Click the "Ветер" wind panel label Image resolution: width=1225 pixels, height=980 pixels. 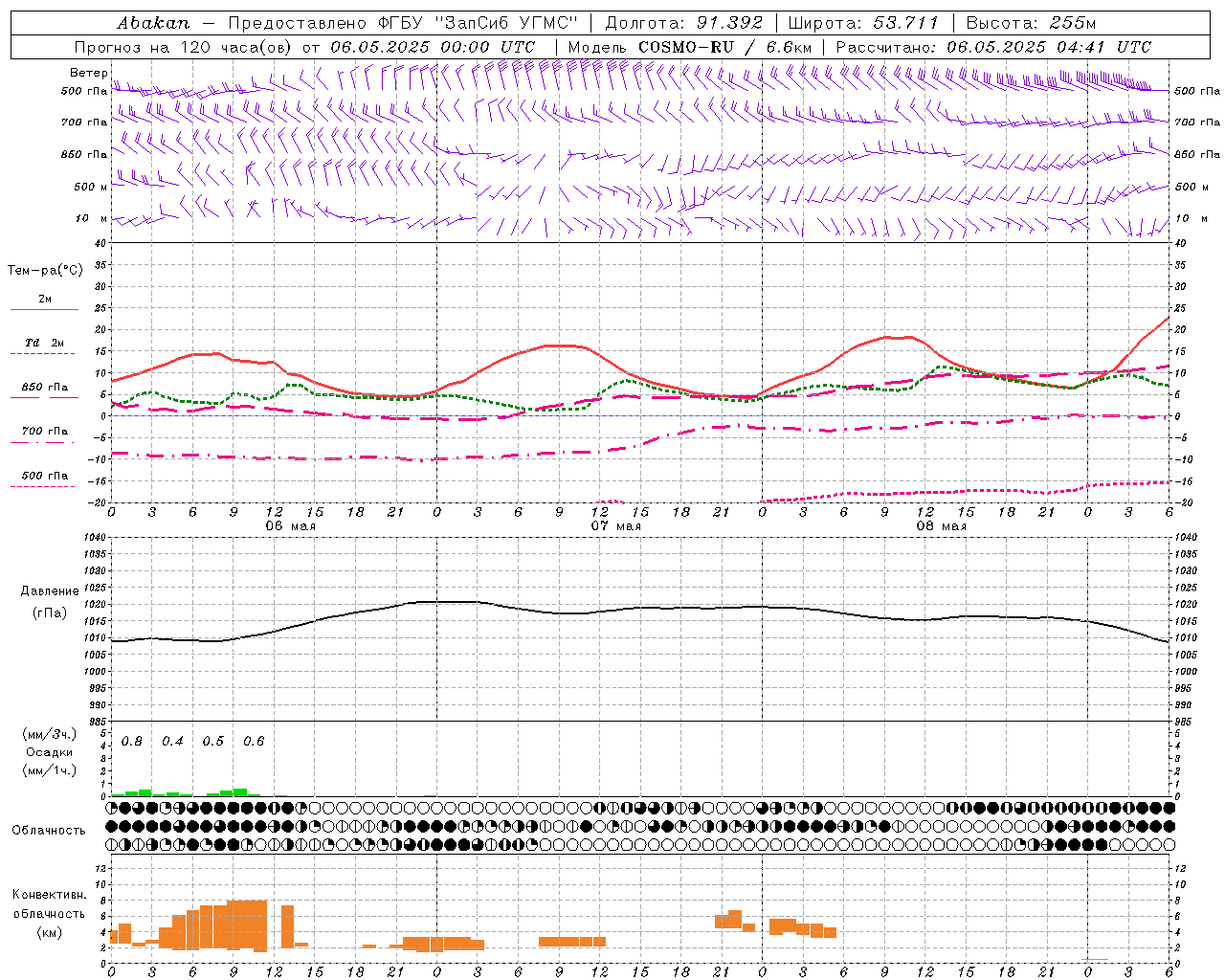[x=88, y=73]
